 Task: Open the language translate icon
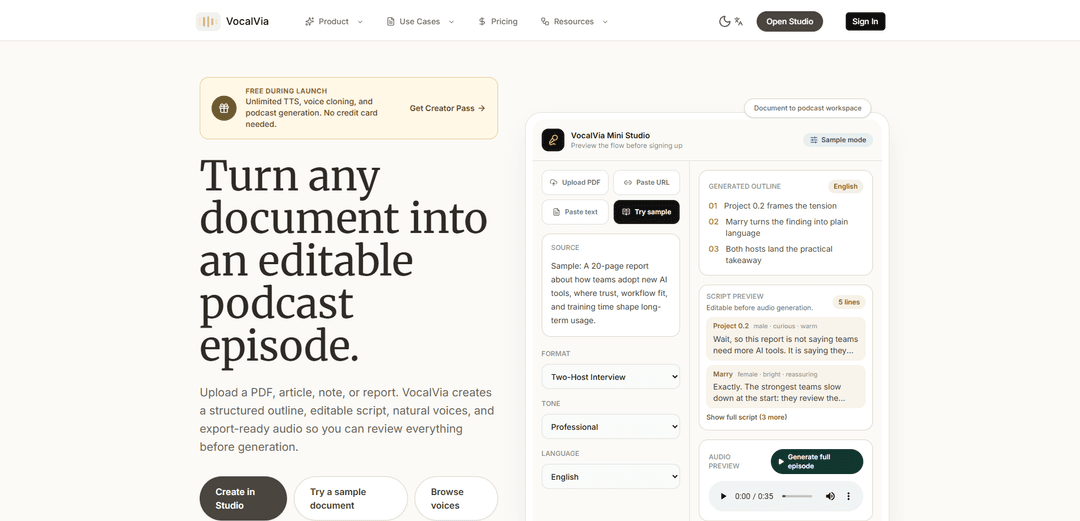click(x=739, y=21)
